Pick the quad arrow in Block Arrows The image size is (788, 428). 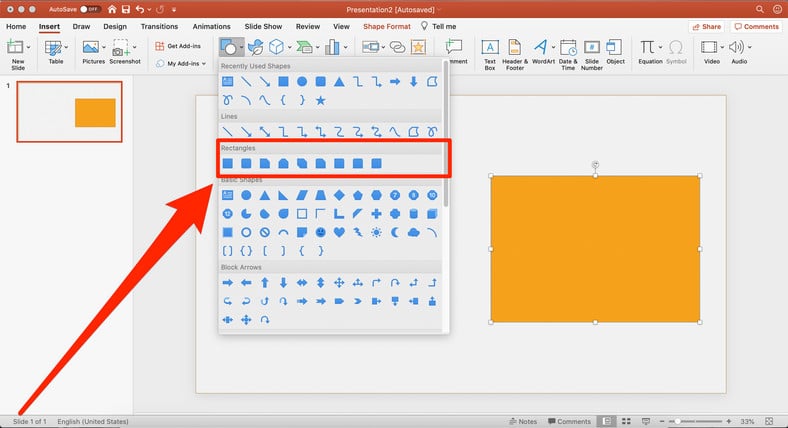[x=339, y=283]
